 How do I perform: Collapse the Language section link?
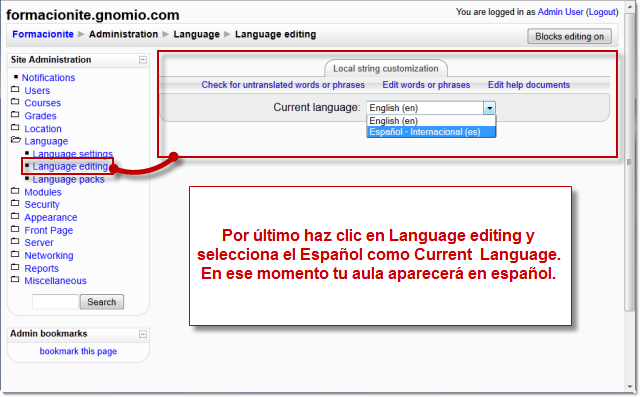46,141
